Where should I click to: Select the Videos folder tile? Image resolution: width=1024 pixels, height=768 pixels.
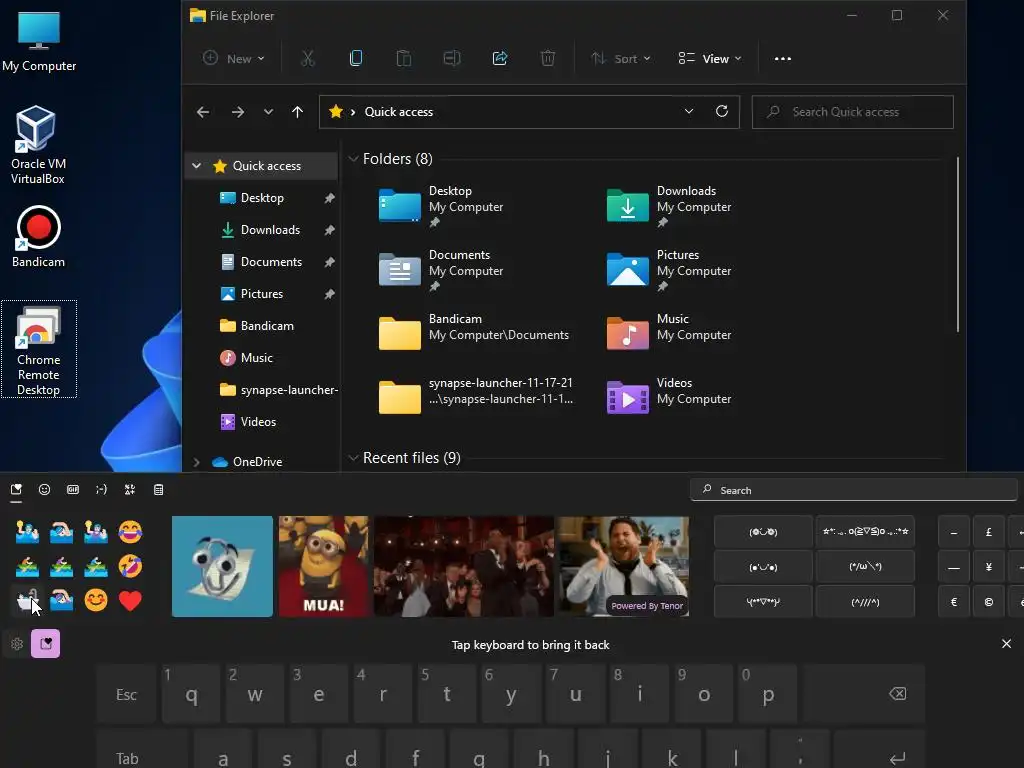click(x=669, y=396)
